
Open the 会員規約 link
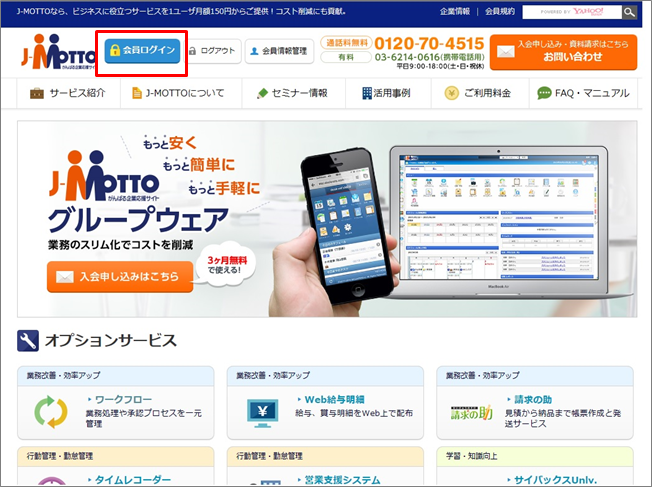(x=500, y=12)
